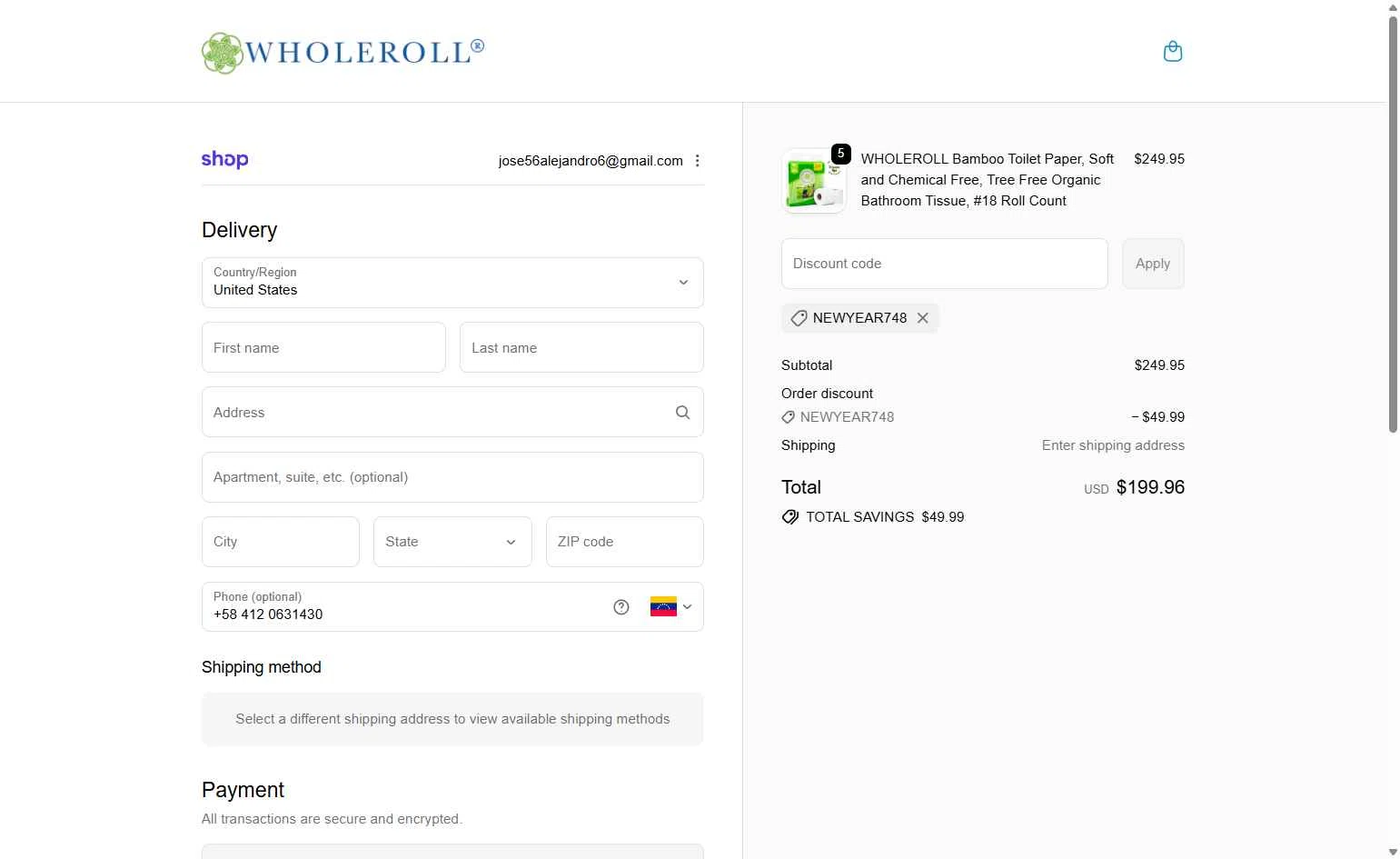Click the WHOLEROLL logo
Image resolution: width=1400 pixels, height=859 pixels.
pyautogui.click(x=343, y=53)
